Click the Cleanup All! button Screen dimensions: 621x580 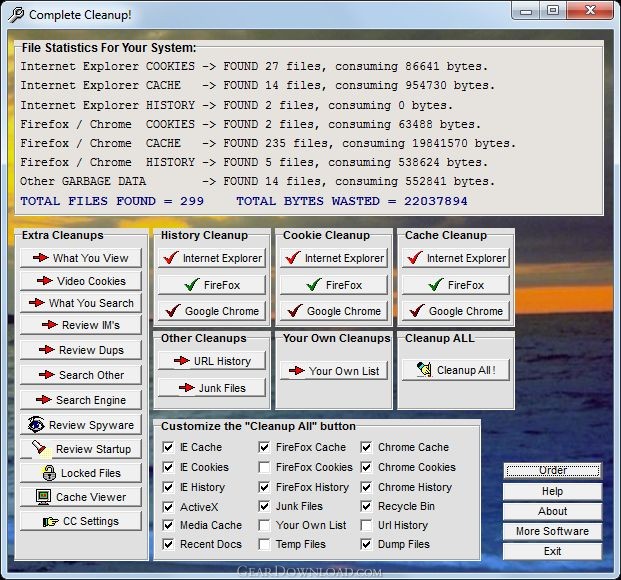[x=456, y=370]
